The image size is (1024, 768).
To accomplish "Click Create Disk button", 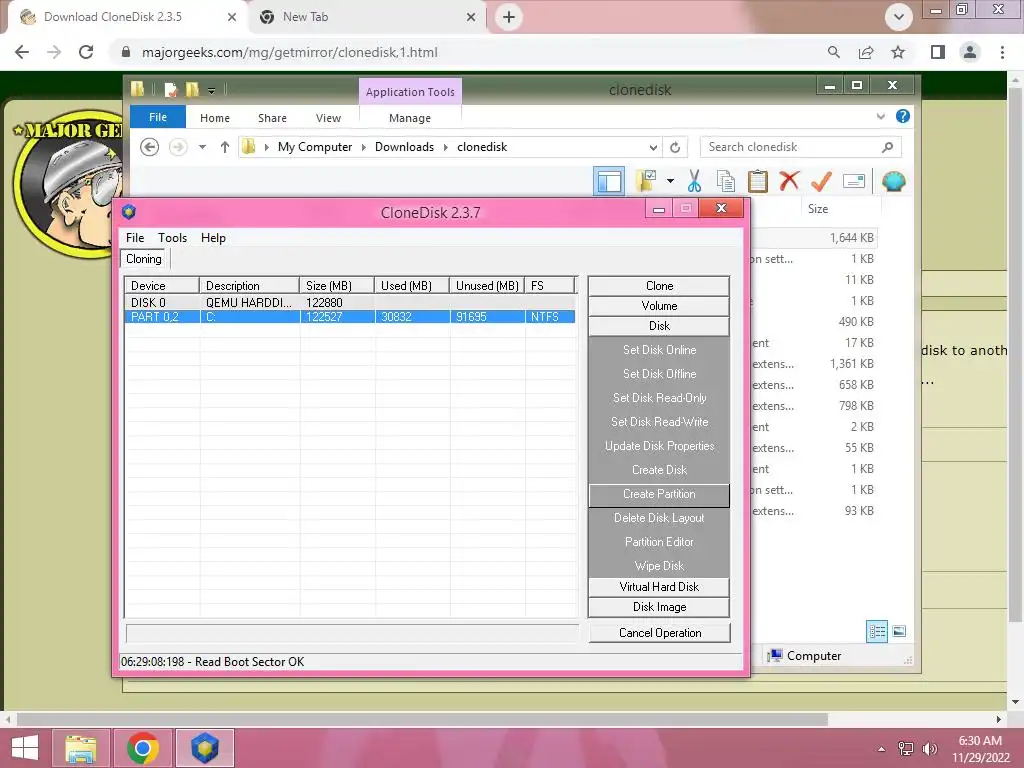I will click(x=659, y=470).
